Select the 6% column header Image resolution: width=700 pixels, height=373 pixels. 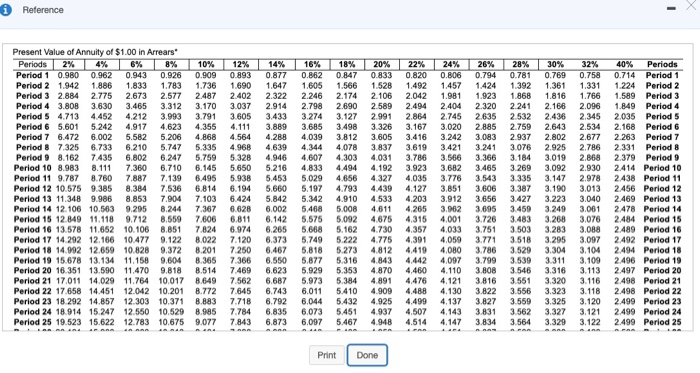[x=136, y=65]
